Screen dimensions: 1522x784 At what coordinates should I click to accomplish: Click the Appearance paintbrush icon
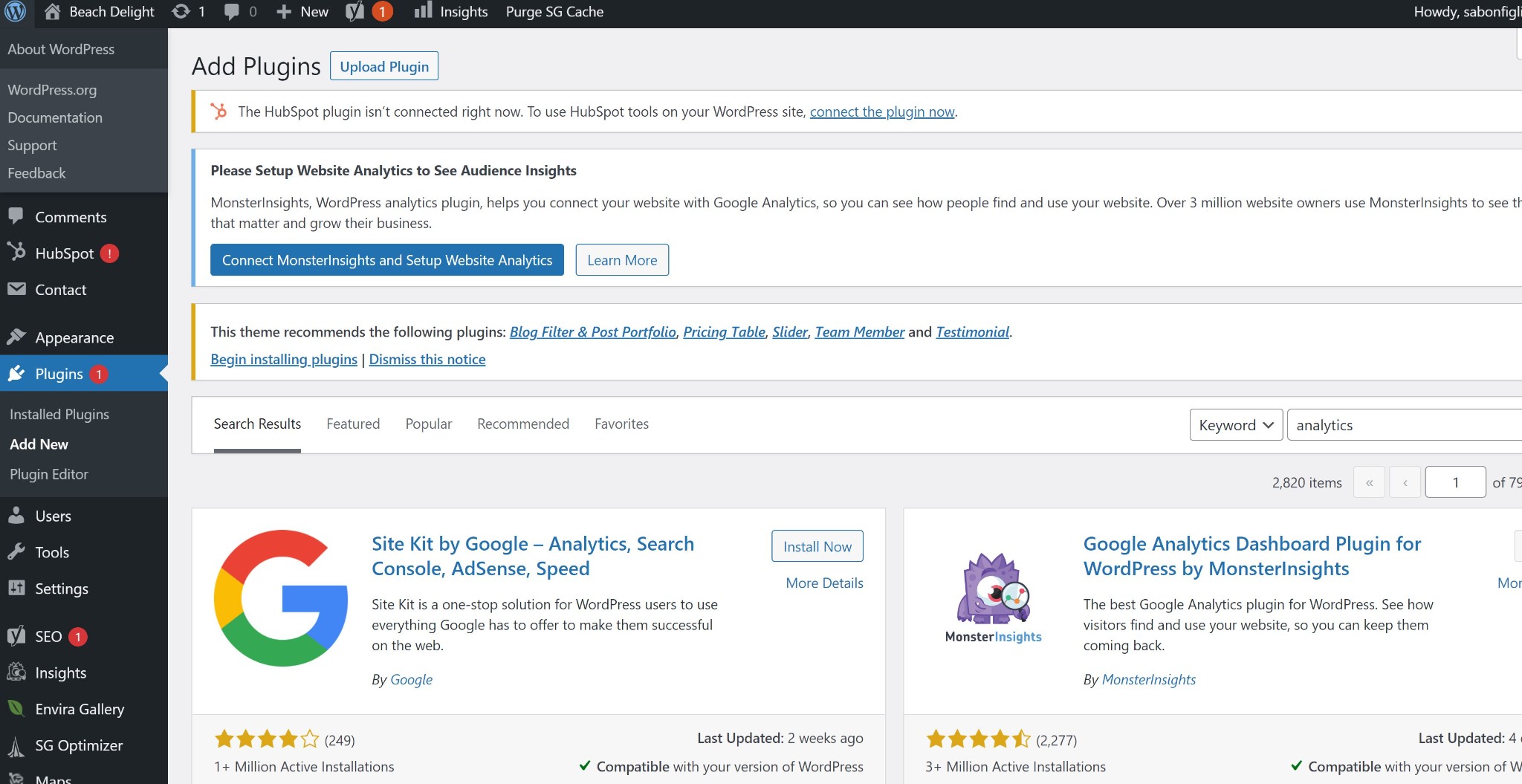pyautogui.click(x=16, y=337)
